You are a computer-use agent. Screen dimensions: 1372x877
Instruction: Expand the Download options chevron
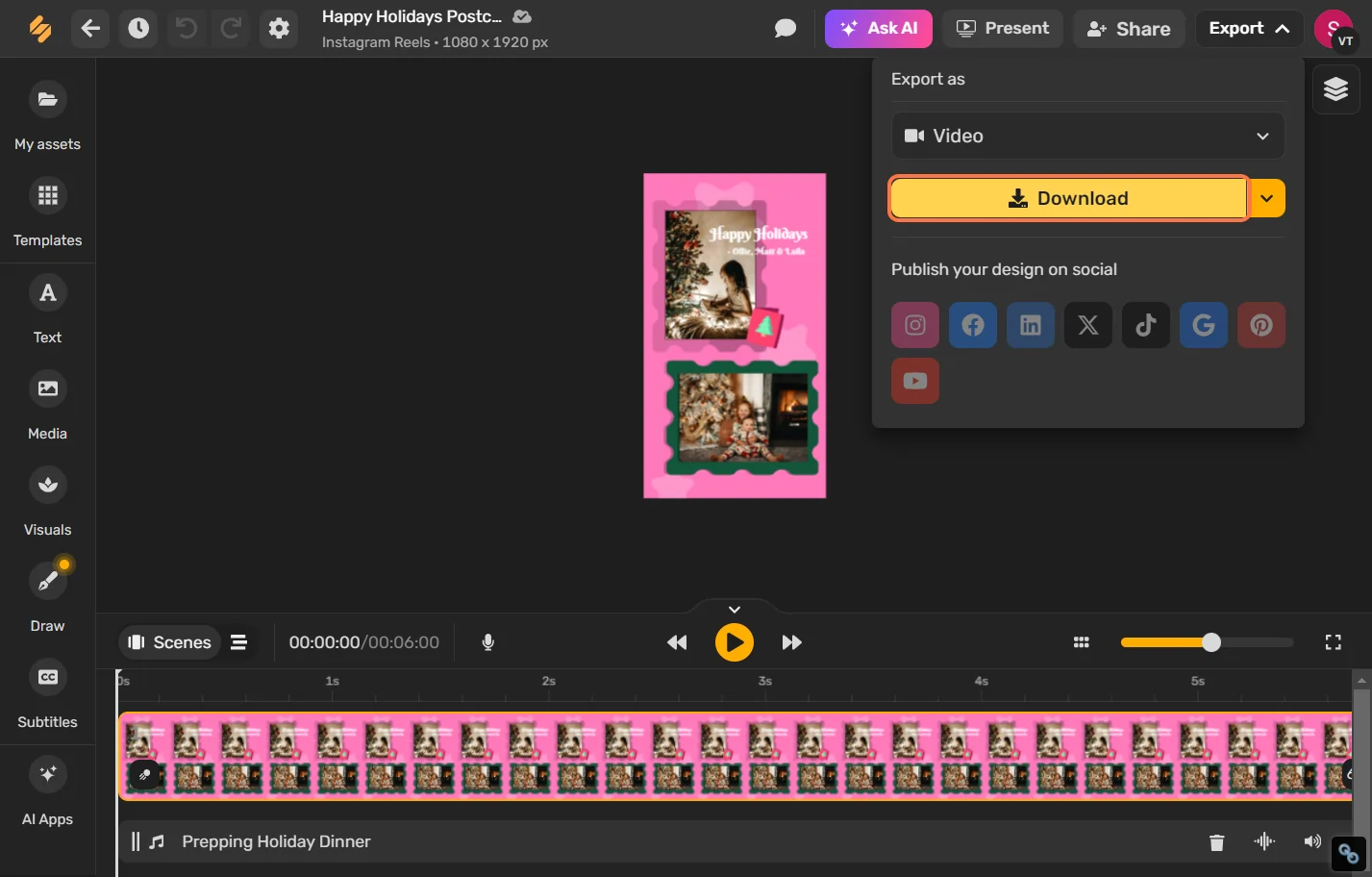pyautogui.click(x=1266, y=198)
